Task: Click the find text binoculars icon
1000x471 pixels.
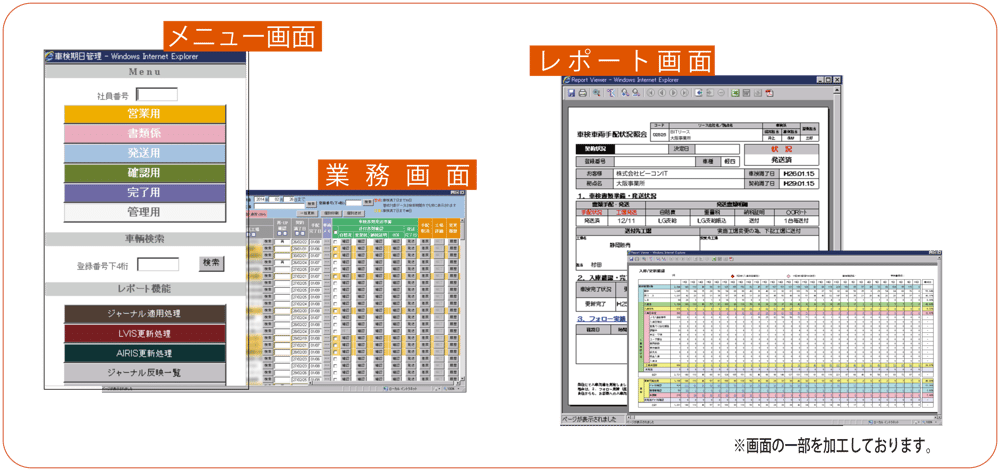Action: tap(625, 93)
